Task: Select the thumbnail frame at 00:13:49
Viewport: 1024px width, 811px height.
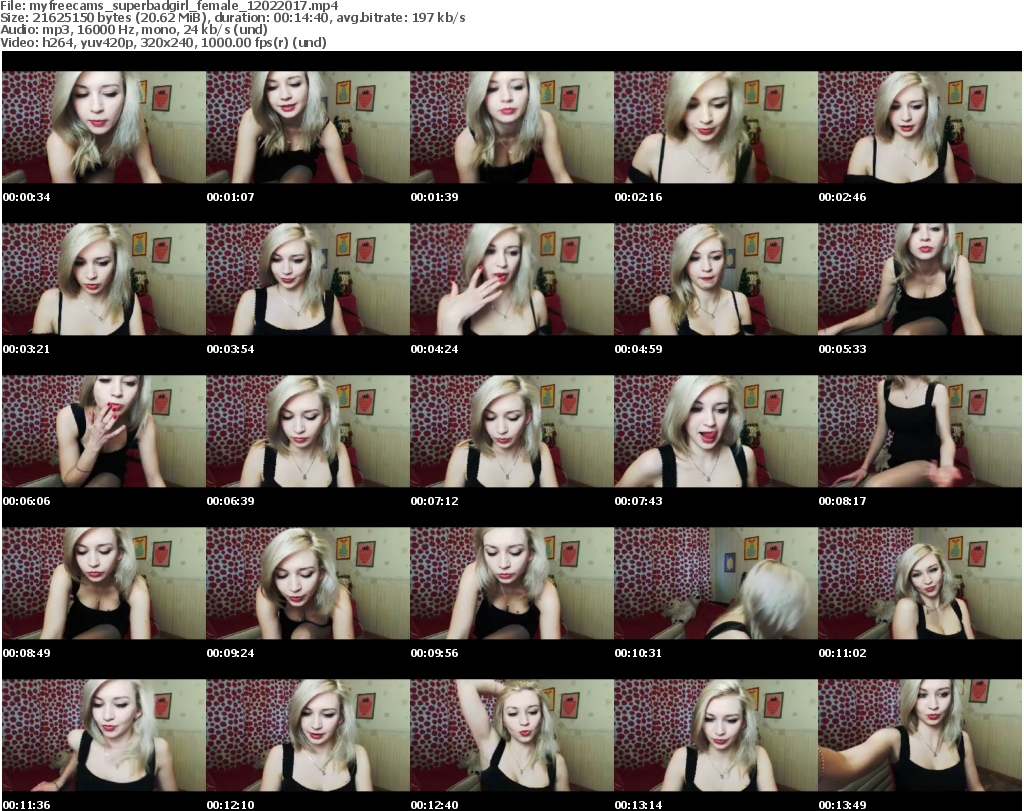Action: click(x=920, y=735)
